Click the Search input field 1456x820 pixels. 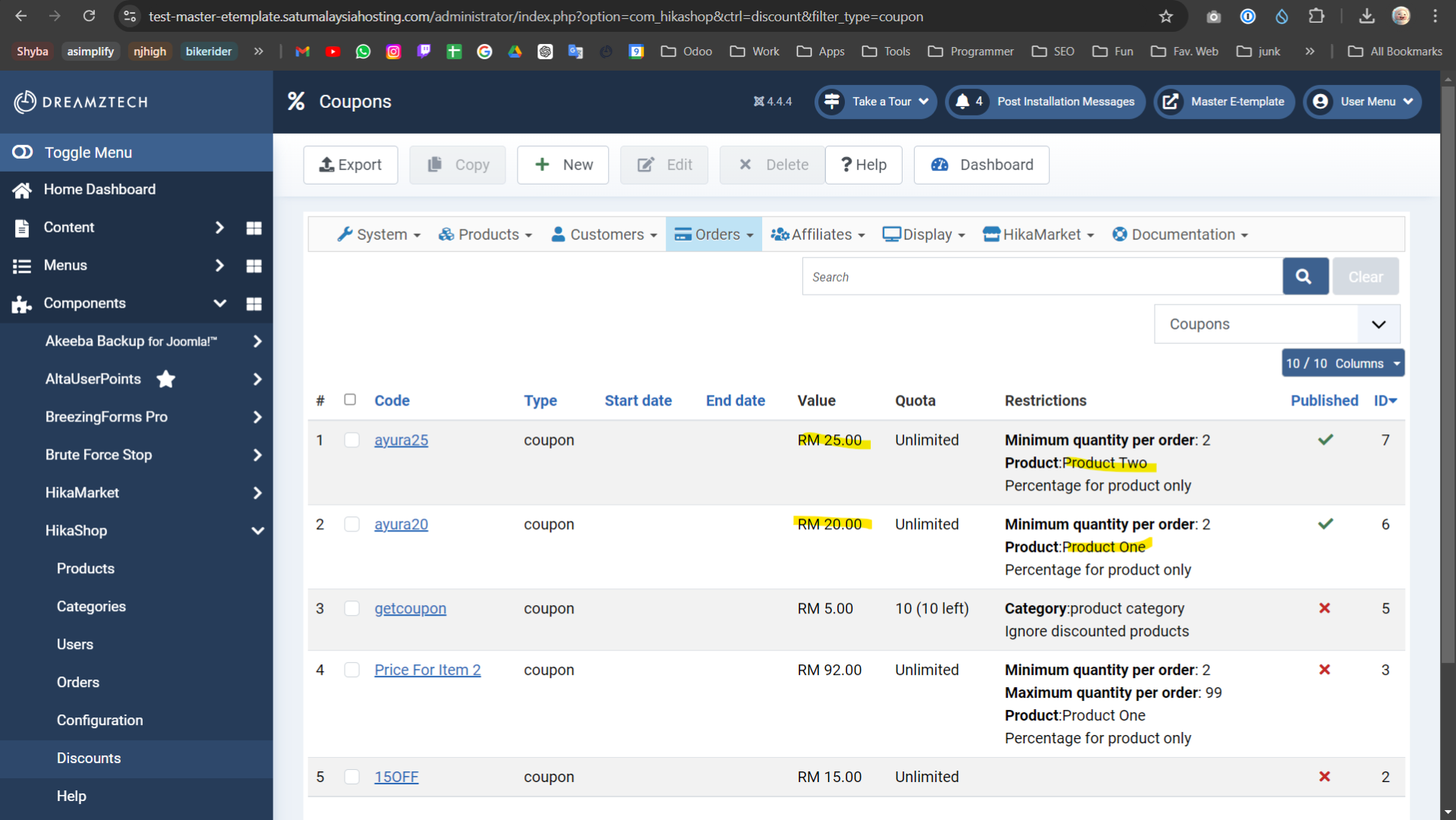tap(1042, 277)
